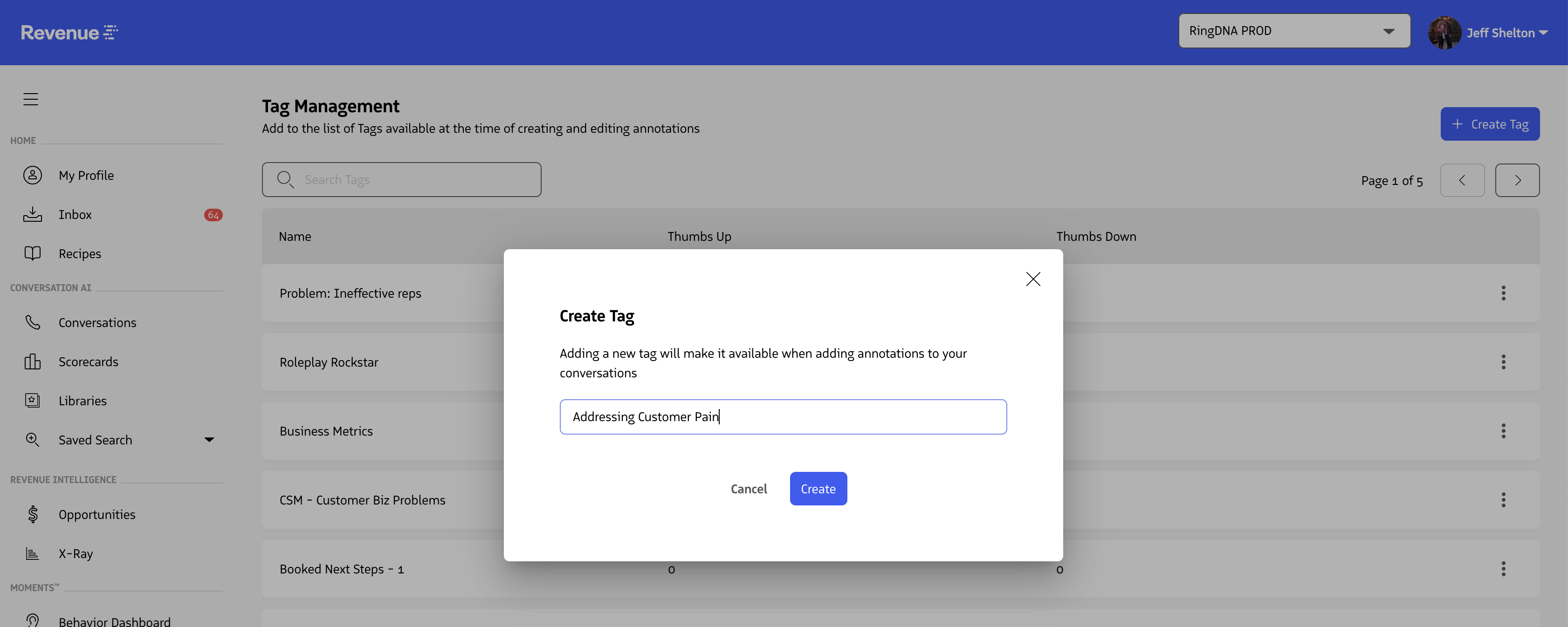This screenshot has height=627, width=1568.
Task: Open X-Ray from the sidebar
Action: [76, 553]
